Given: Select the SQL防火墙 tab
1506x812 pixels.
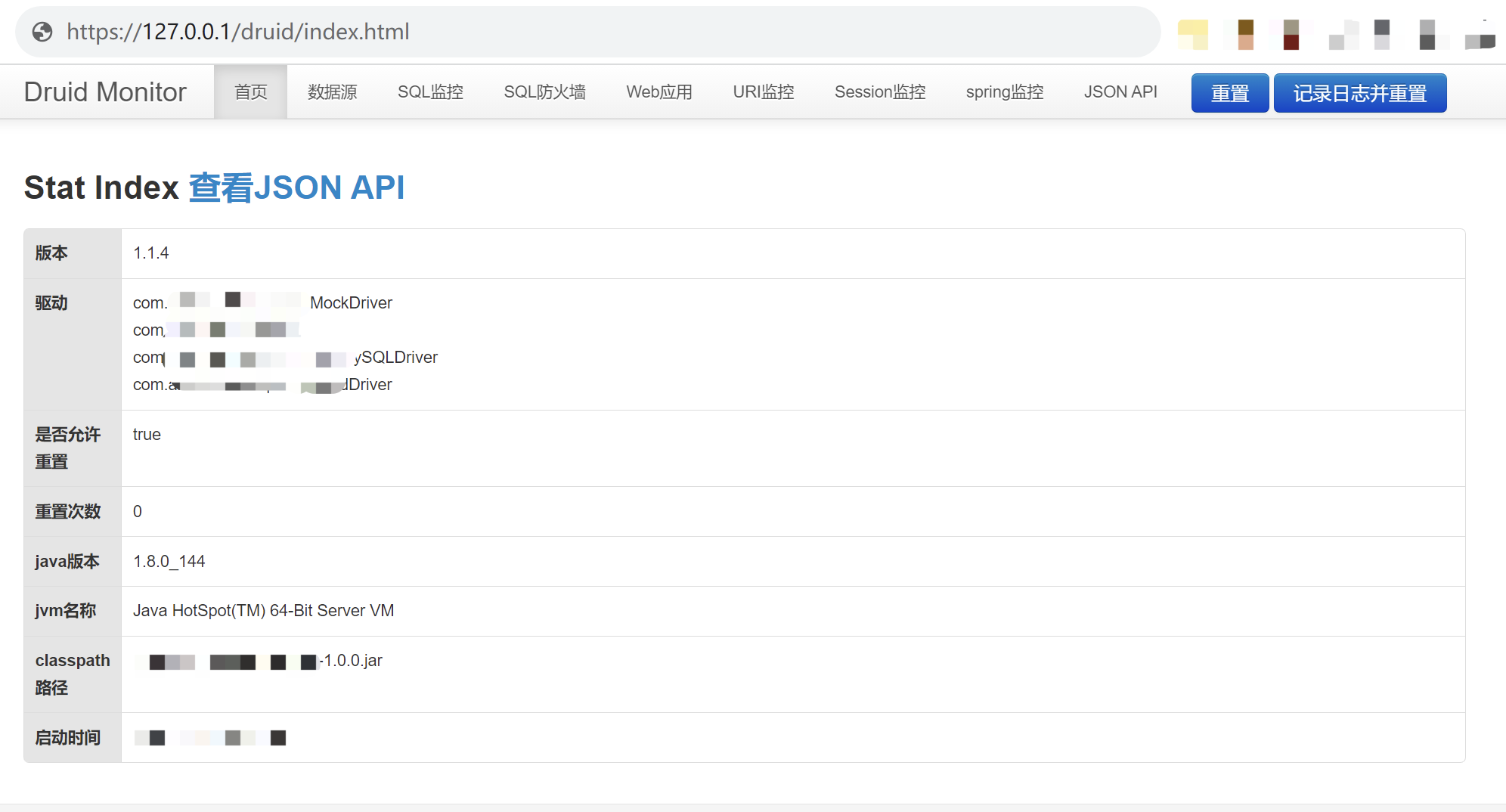Looking at the screenshot, I should pos(544,92).
